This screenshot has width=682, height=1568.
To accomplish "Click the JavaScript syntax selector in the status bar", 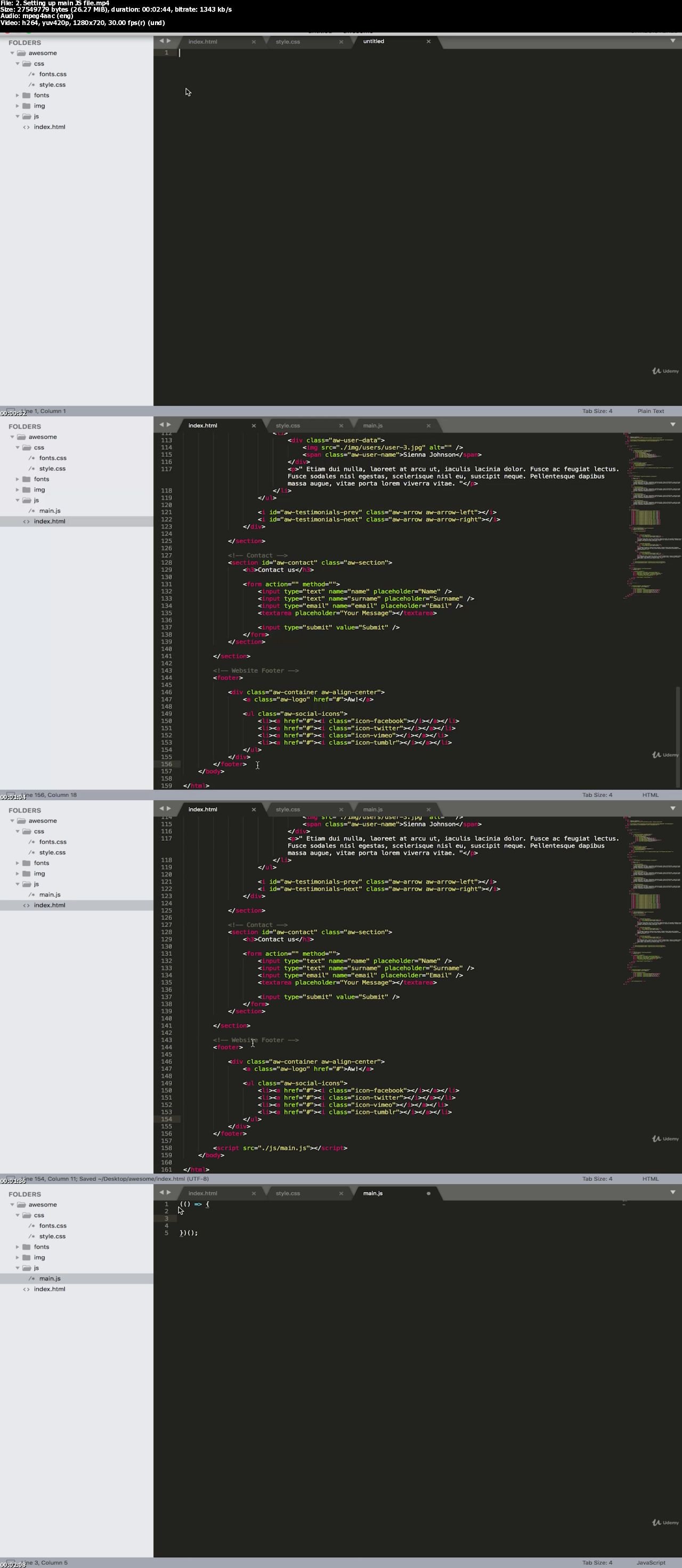I will coord(651,1563).
